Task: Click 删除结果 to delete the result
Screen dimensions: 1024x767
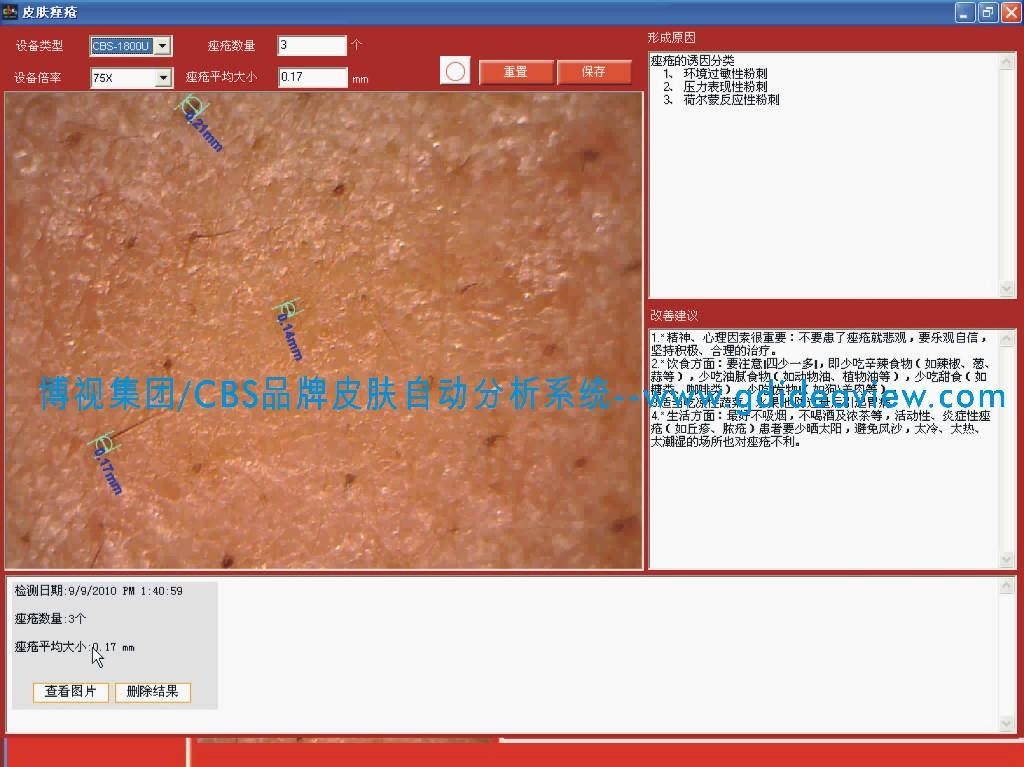Action: [x=152, y=692]
